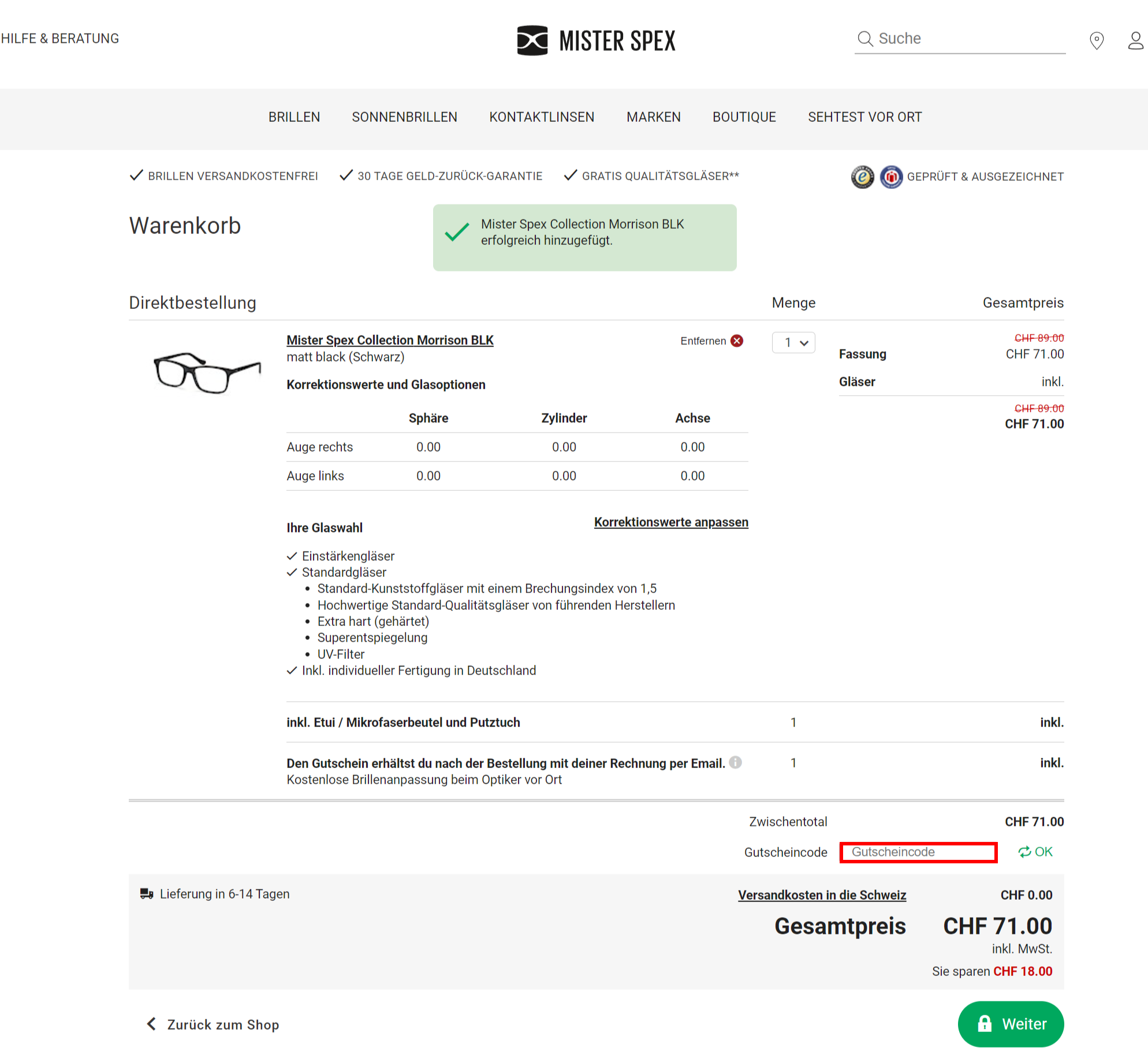Click Sie sparen CHF 18.00 text
The height and width of the screenshot is (1051, 1148).
coord(992,971)
